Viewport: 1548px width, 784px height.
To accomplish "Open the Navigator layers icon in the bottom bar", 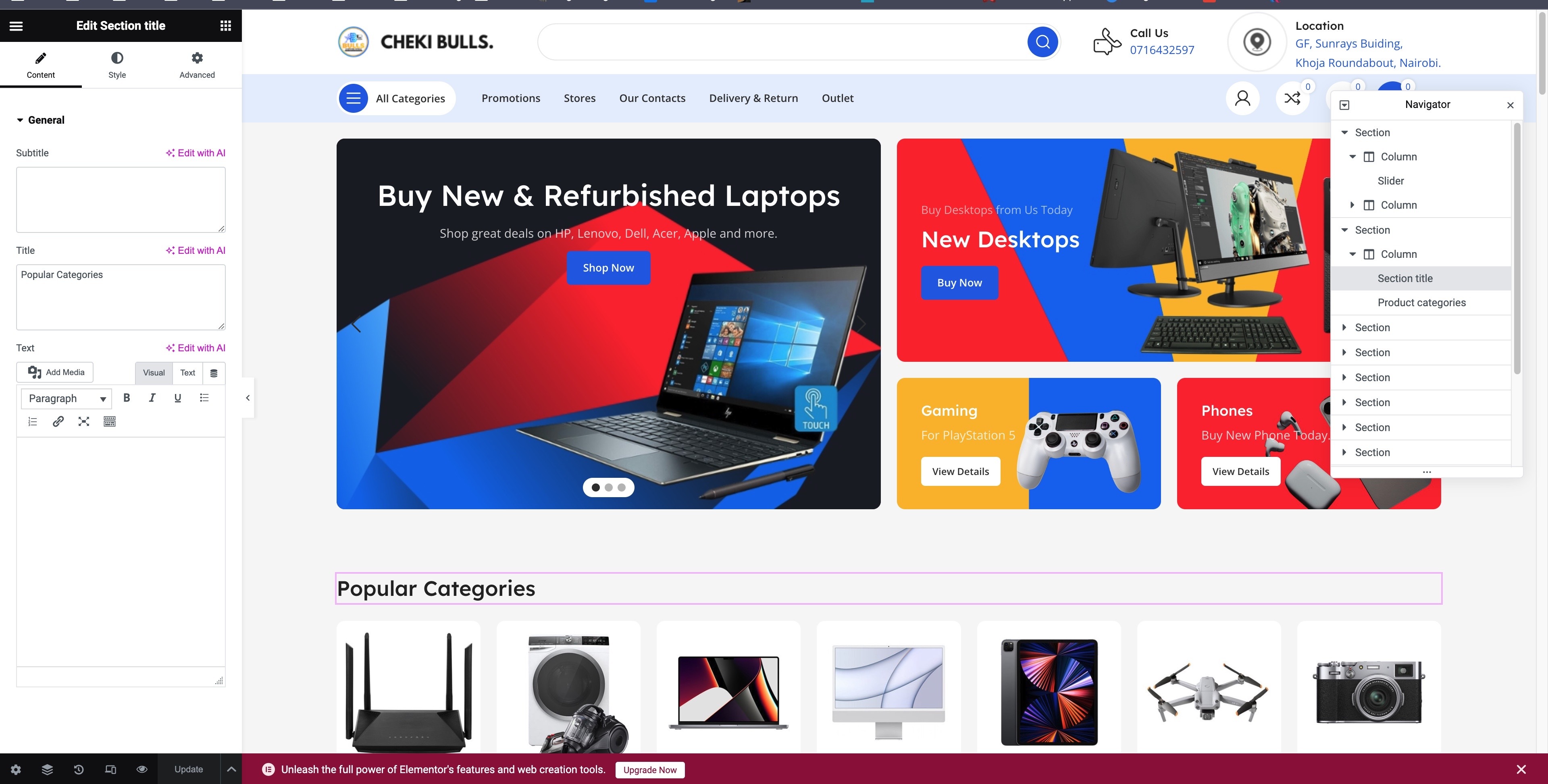I will pyautogui.click(x=48, y=769).
